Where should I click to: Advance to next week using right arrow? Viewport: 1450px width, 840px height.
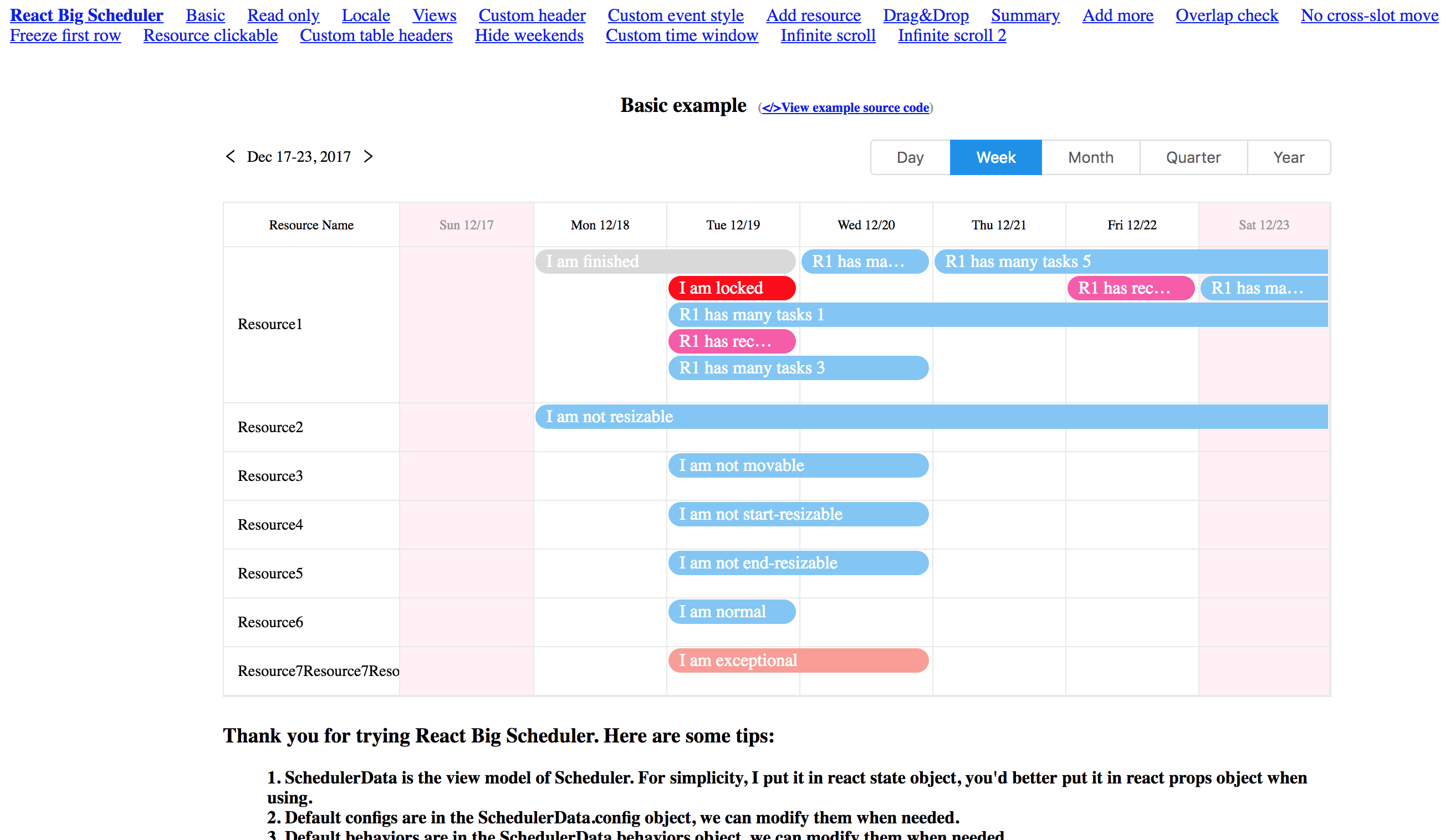click(x=369, y=156)
